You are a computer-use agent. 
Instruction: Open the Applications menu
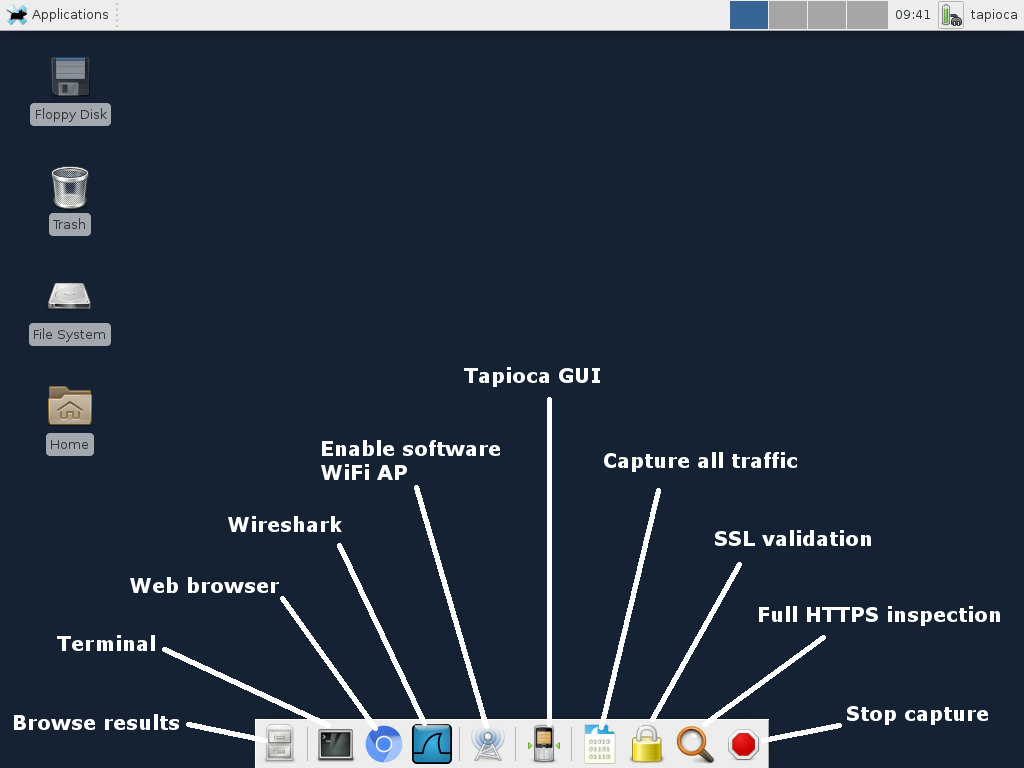tap(57, 14)
